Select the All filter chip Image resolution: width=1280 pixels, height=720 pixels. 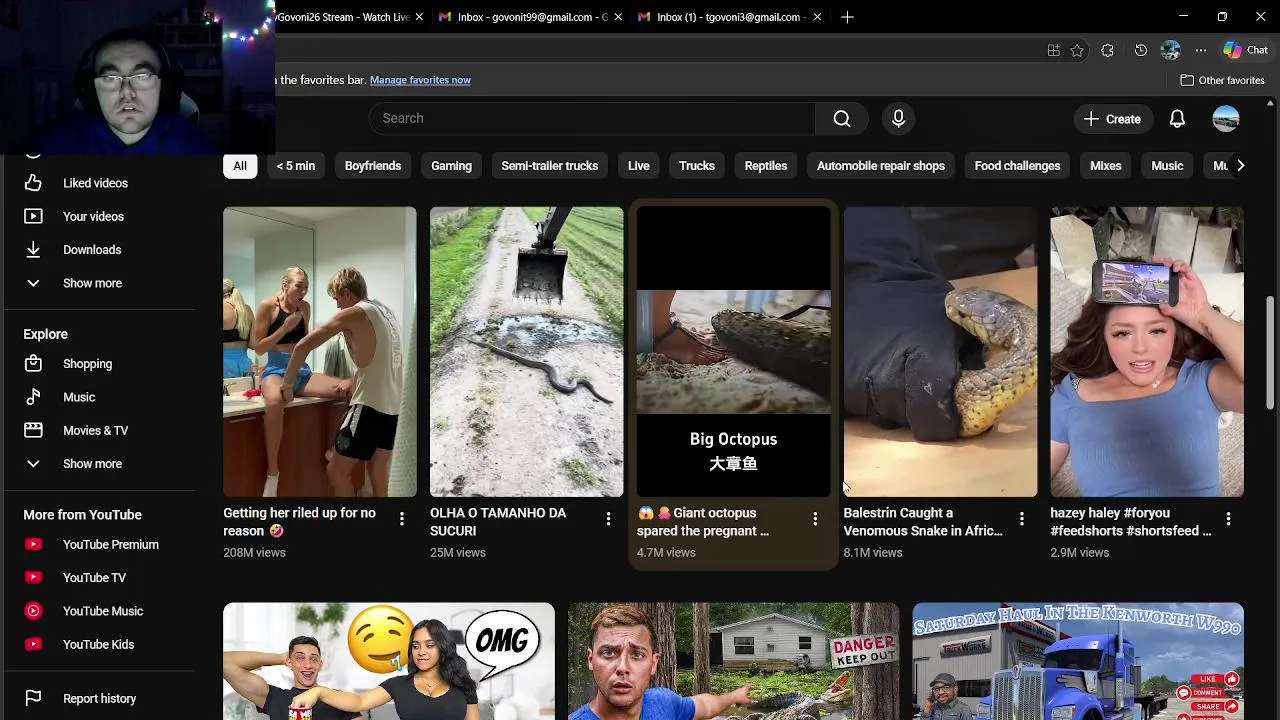(x=240, y=166)
